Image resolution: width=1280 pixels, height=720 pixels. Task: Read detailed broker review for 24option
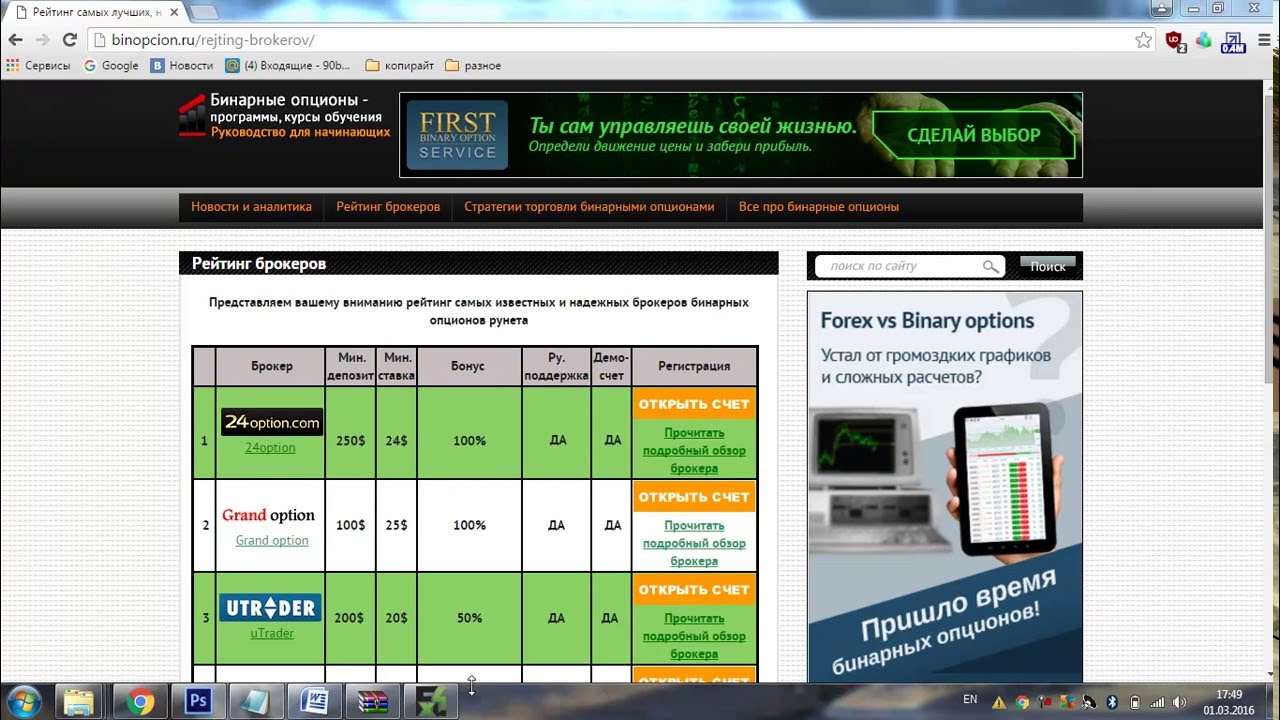pyautogui.click(x=694, y=450)
